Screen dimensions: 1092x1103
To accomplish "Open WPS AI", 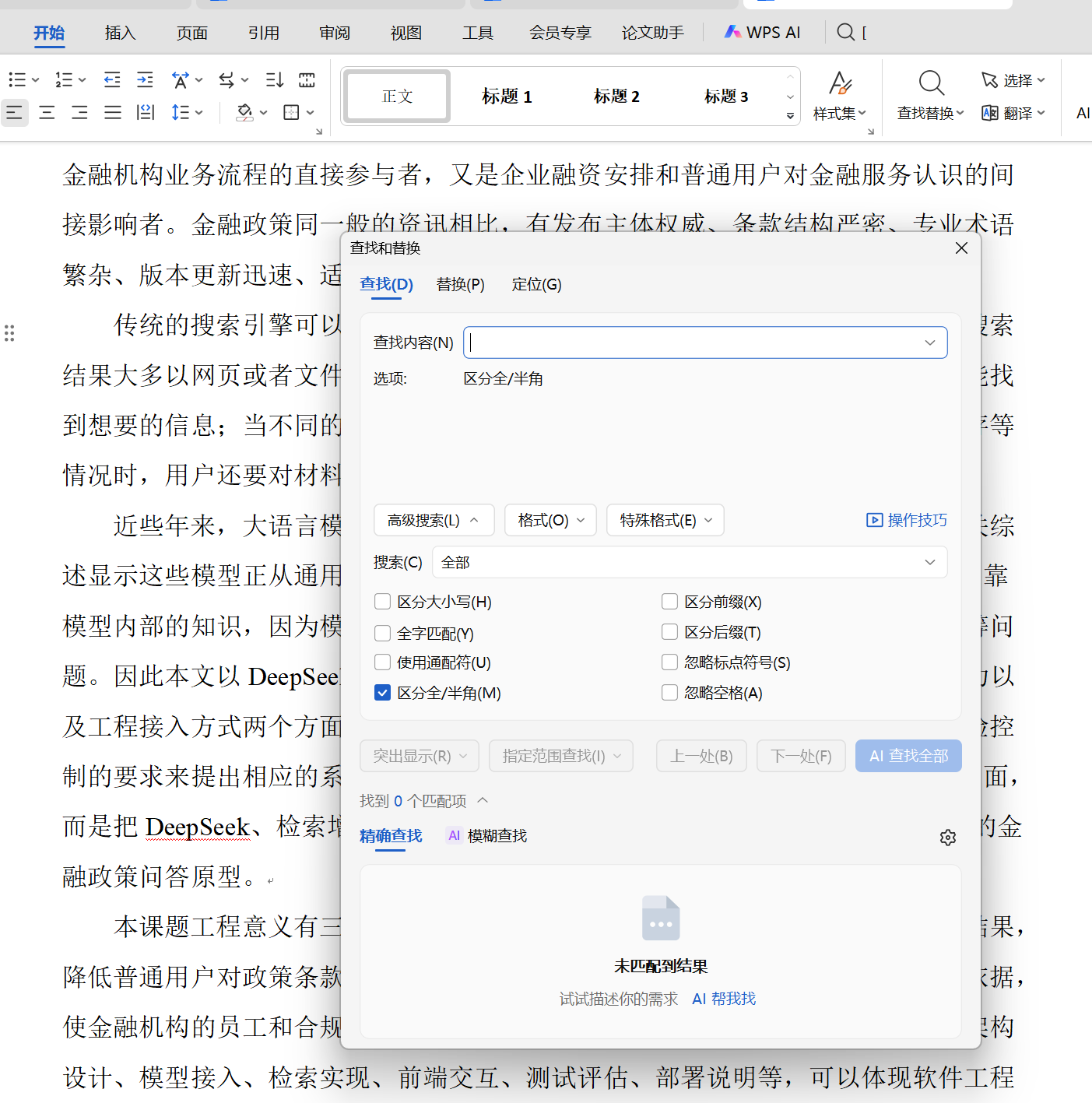I will pyautogui.click(x=762, y=32).
